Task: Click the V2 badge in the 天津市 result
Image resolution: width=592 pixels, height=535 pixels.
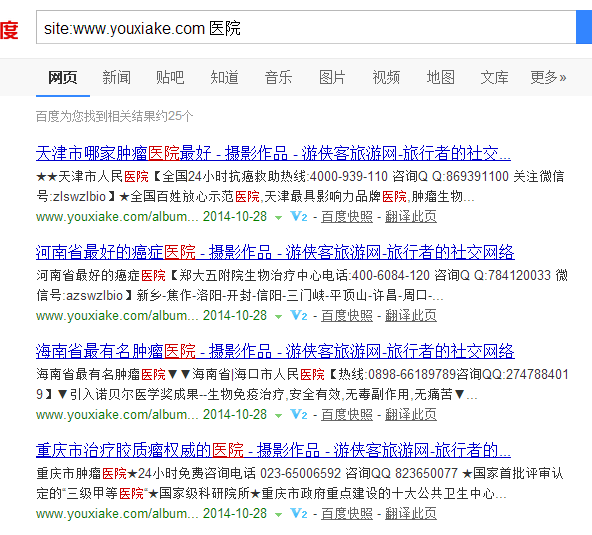Action: 299,217
